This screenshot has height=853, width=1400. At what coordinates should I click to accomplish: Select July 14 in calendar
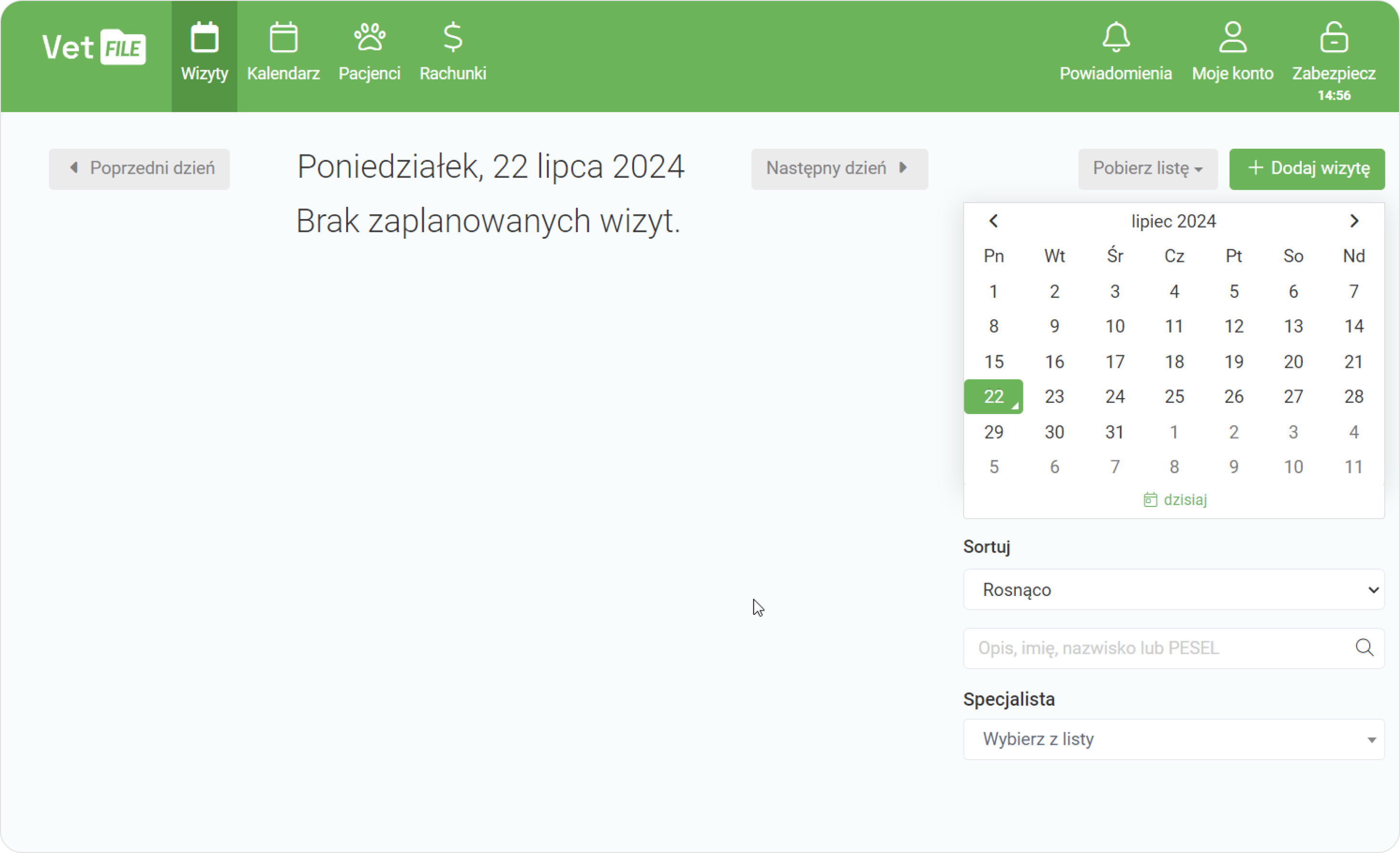[1353, 326]
